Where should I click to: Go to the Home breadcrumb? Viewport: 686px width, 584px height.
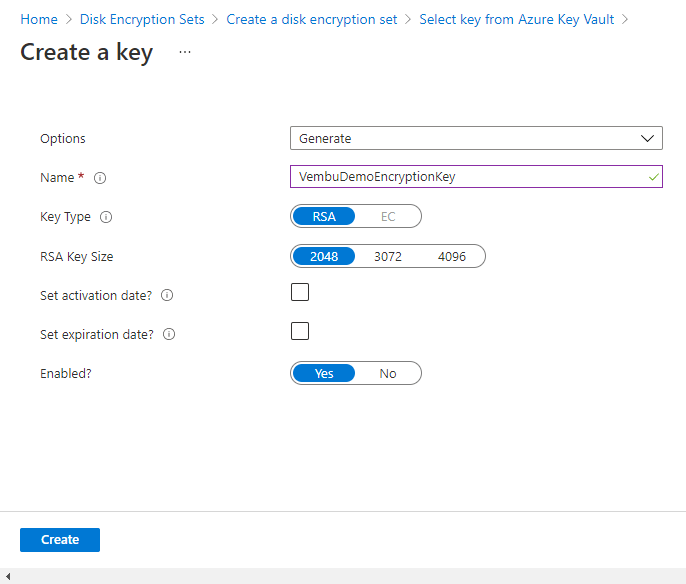(x=39, y=19)
